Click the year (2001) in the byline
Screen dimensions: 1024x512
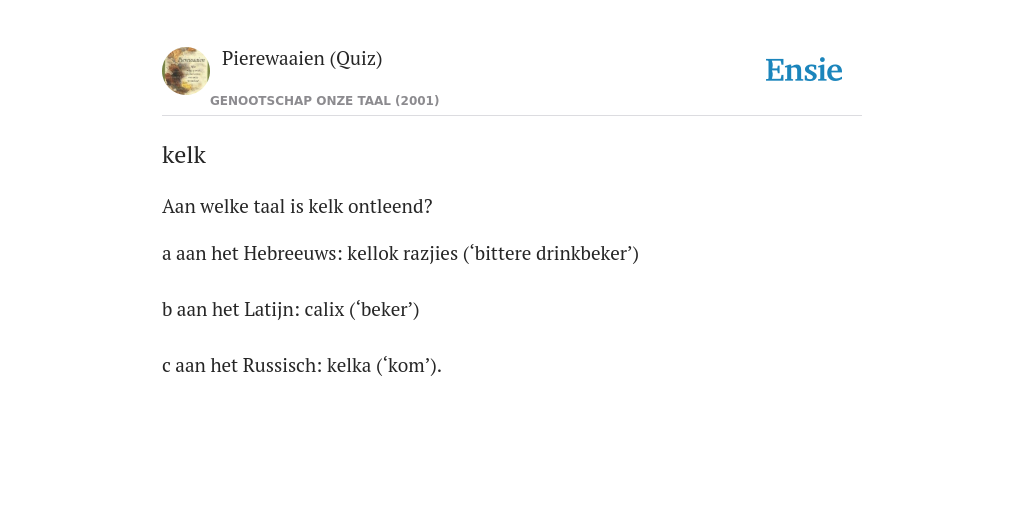(417, 101)
